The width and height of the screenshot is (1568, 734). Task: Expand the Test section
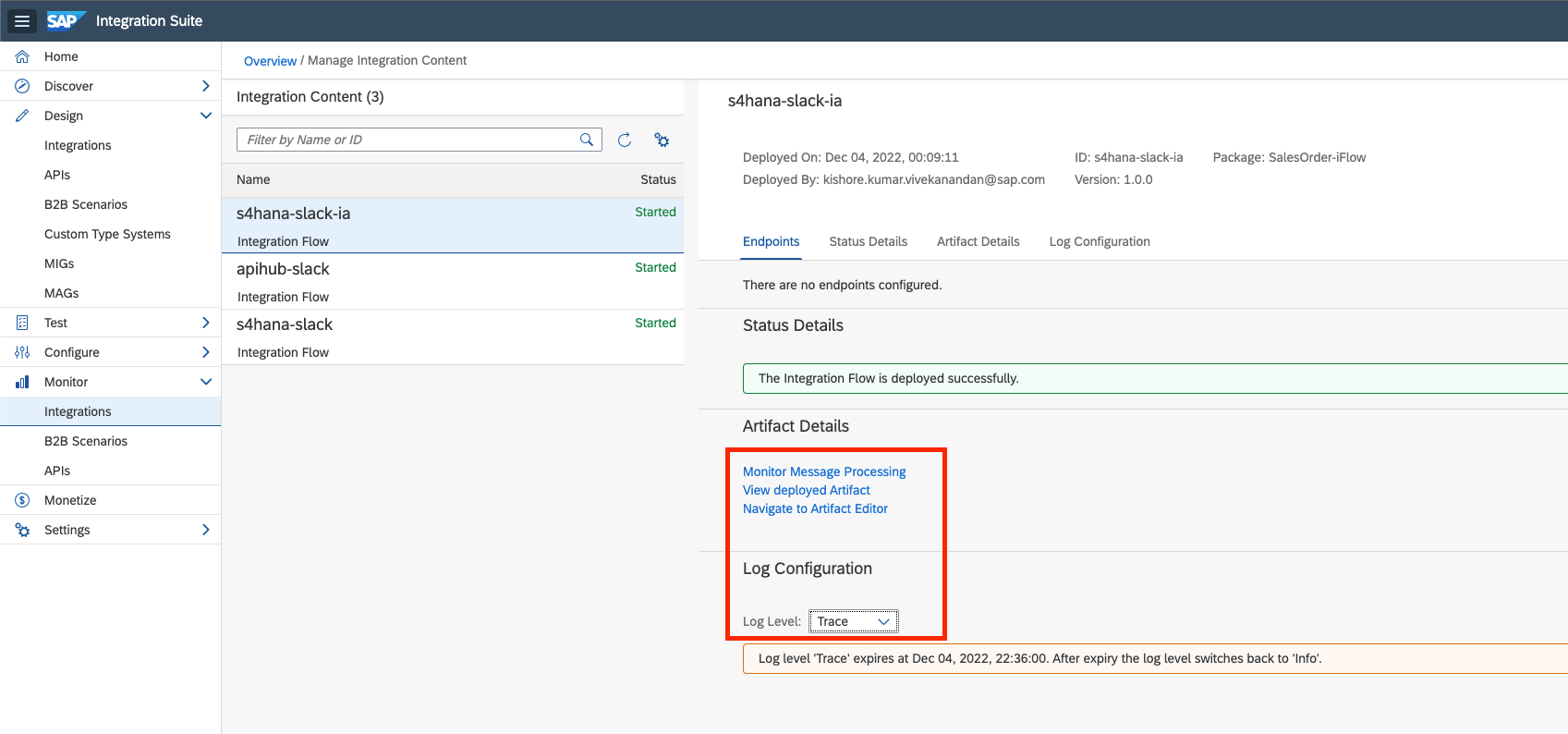tap(205, 323)
